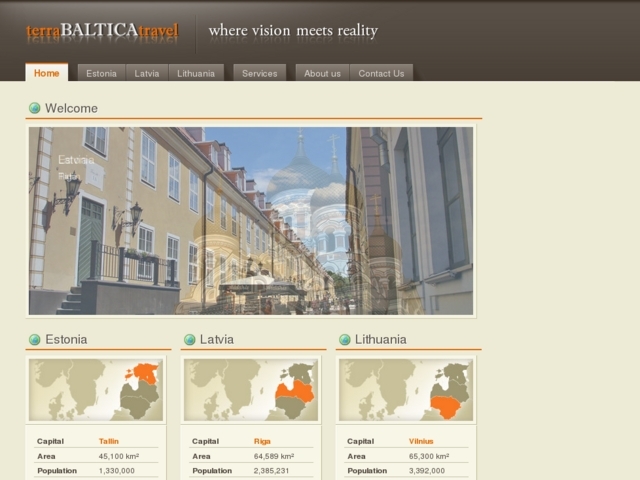Open the Lithuania map thumbnail
Screen dimensions: 640x480
coord(406,390)
